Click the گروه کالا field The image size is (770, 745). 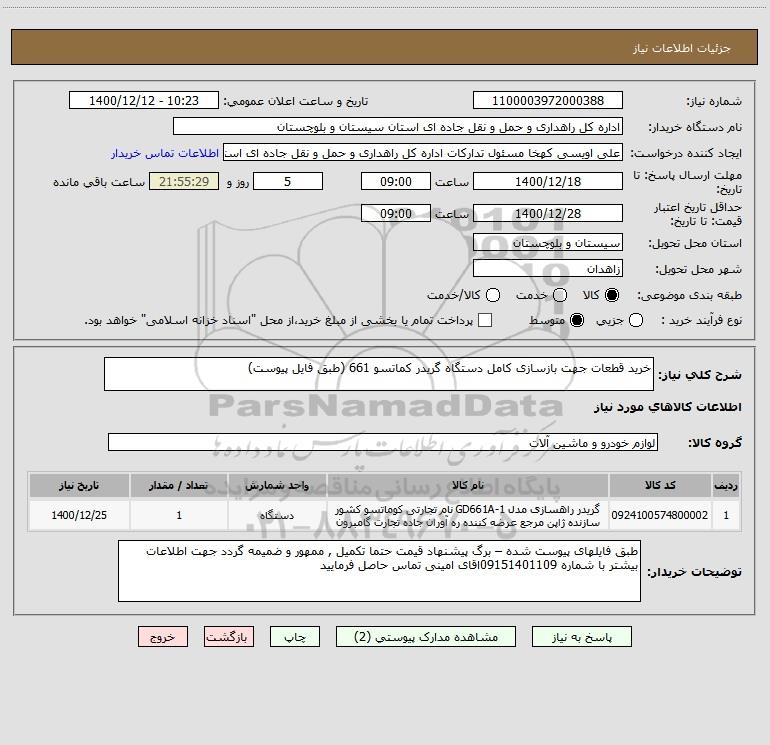point(383,442)
